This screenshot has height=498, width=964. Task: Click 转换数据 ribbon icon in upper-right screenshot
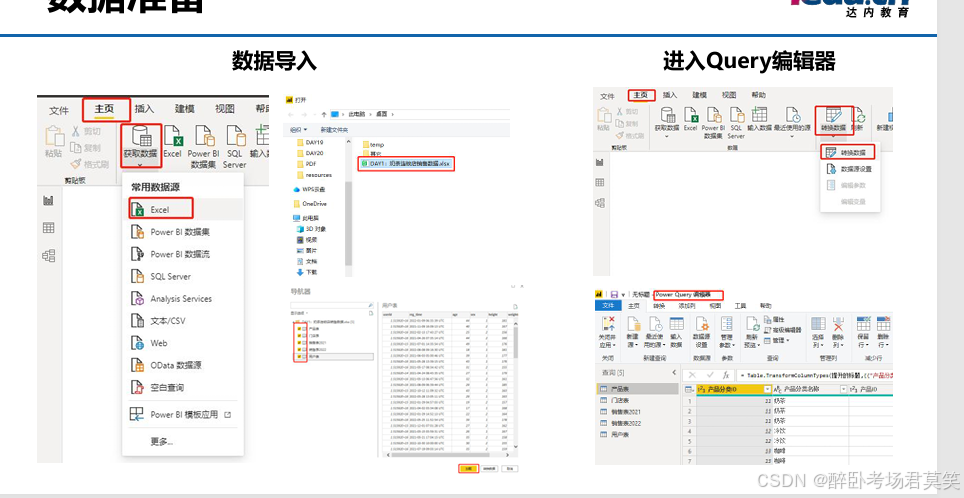834,115
